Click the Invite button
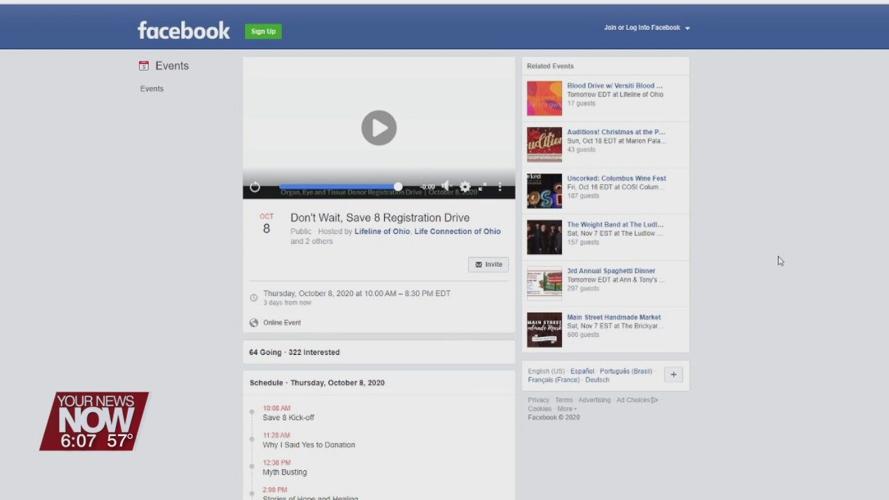The width and height of the screenshot is (889, 500). (488, 265)
